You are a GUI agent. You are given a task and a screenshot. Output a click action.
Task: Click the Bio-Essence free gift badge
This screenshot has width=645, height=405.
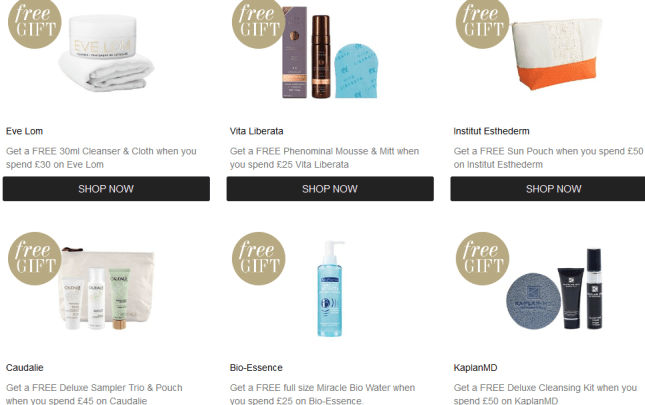tap(258, 259)
